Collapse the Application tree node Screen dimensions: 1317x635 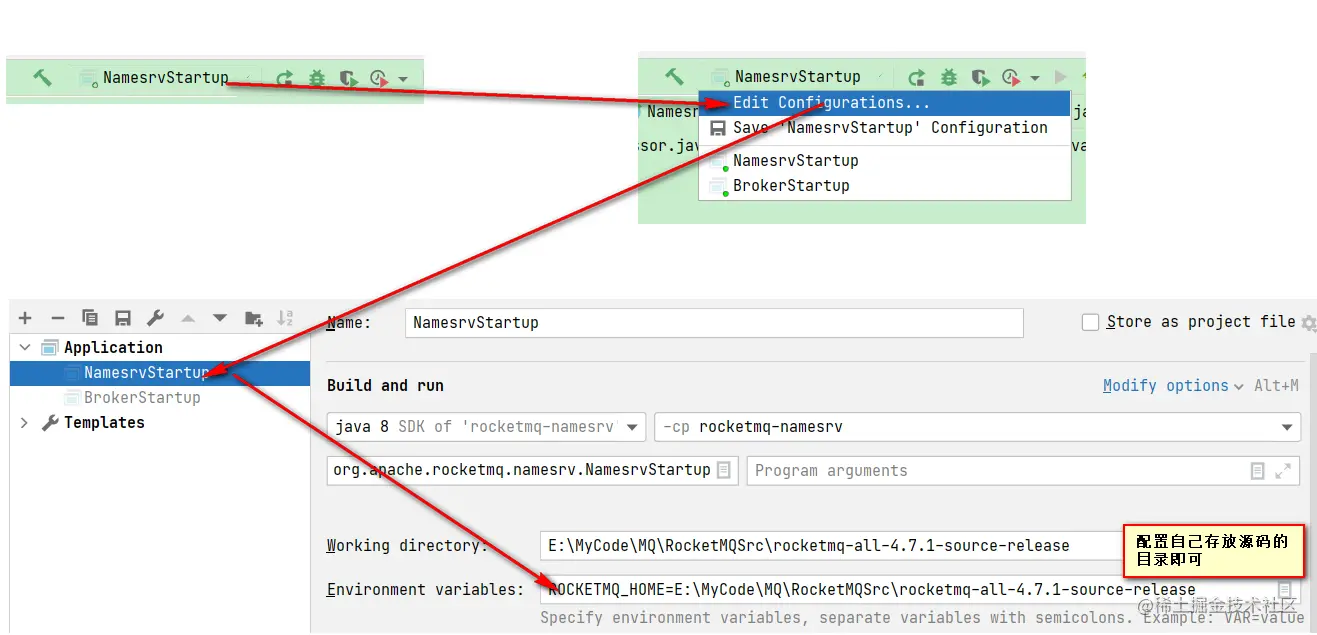[24, 348]
